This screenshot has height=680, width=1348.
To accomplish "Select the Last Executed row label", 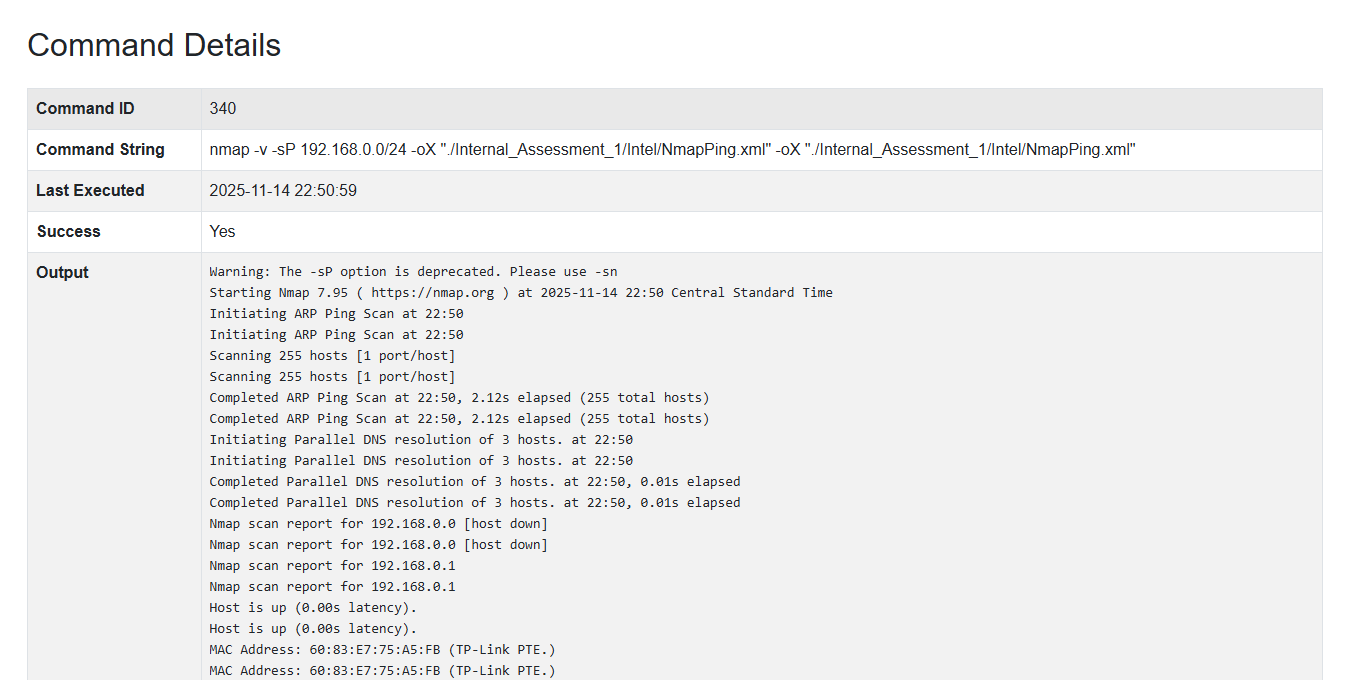I will (90, 190).
